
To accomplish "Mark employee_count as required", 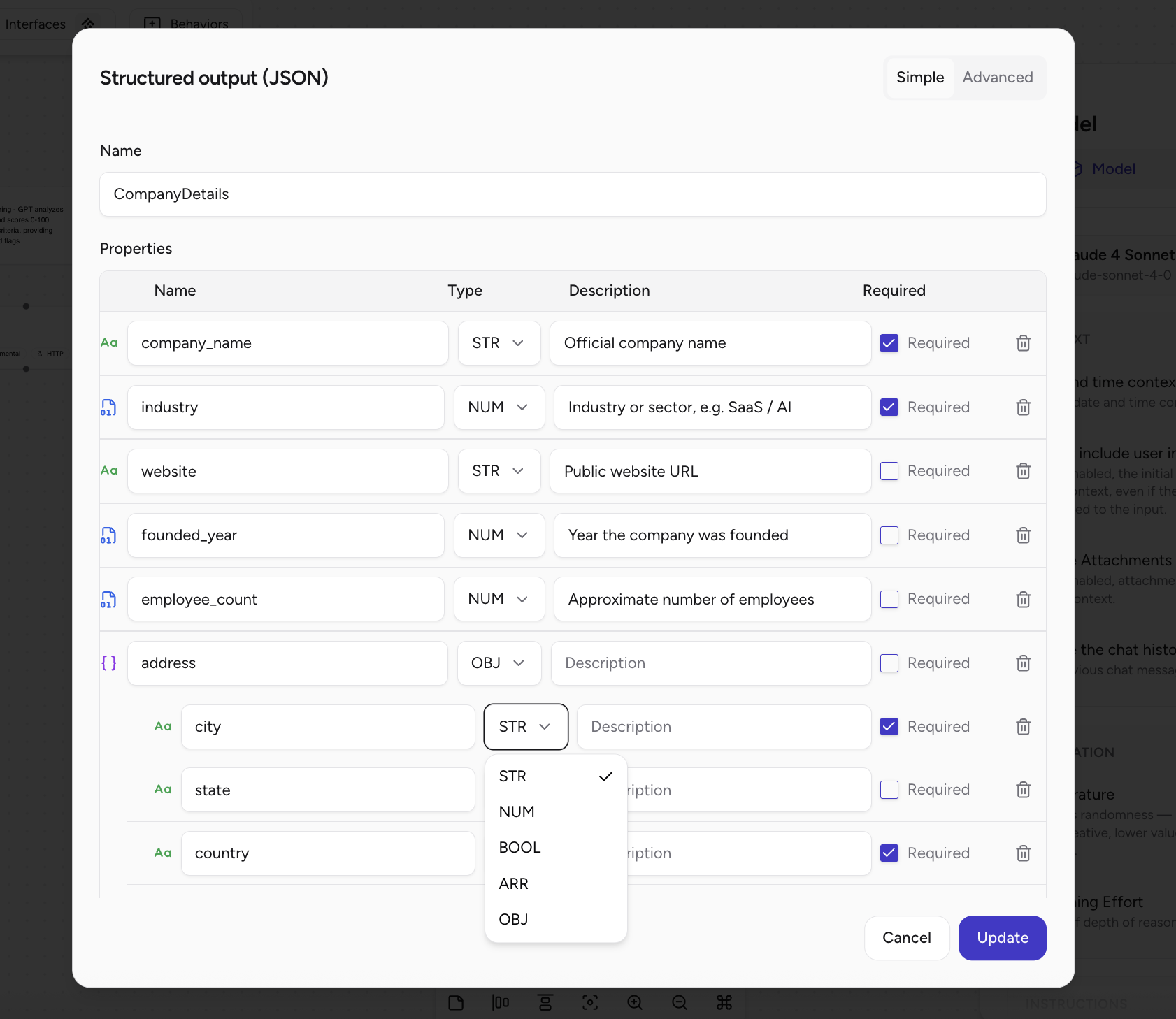I will 889,599.
